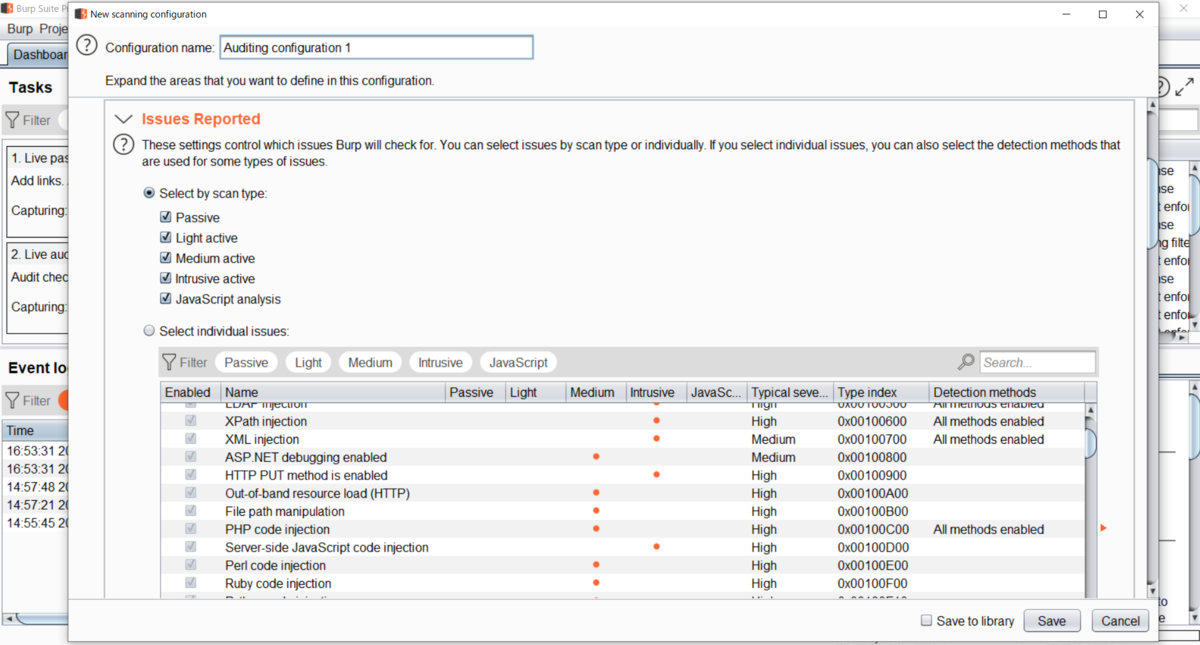The width and height of the screenshot is (1200, 645).
Task: Click the intrusive dot for XPath injection
Action: [656, 422]
